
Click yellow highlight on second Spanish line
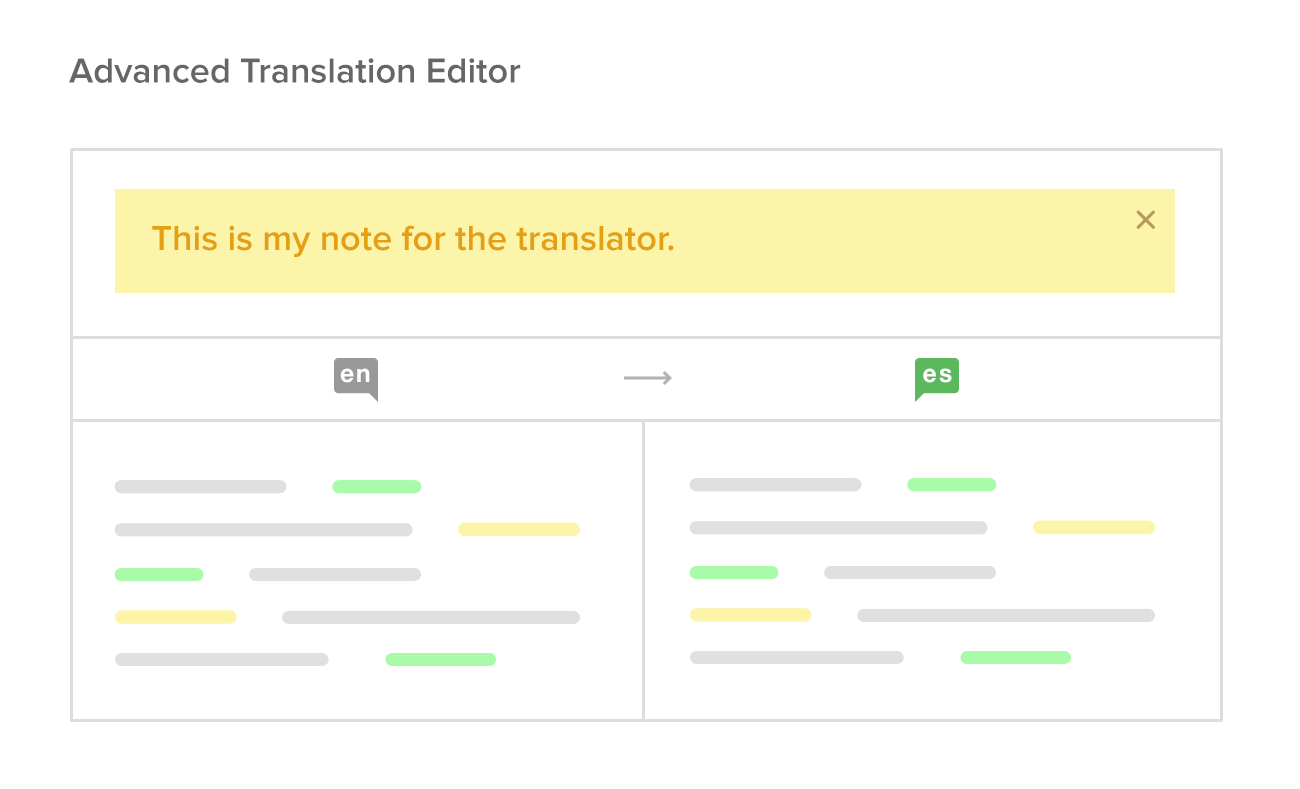(x=1094, y=528)
